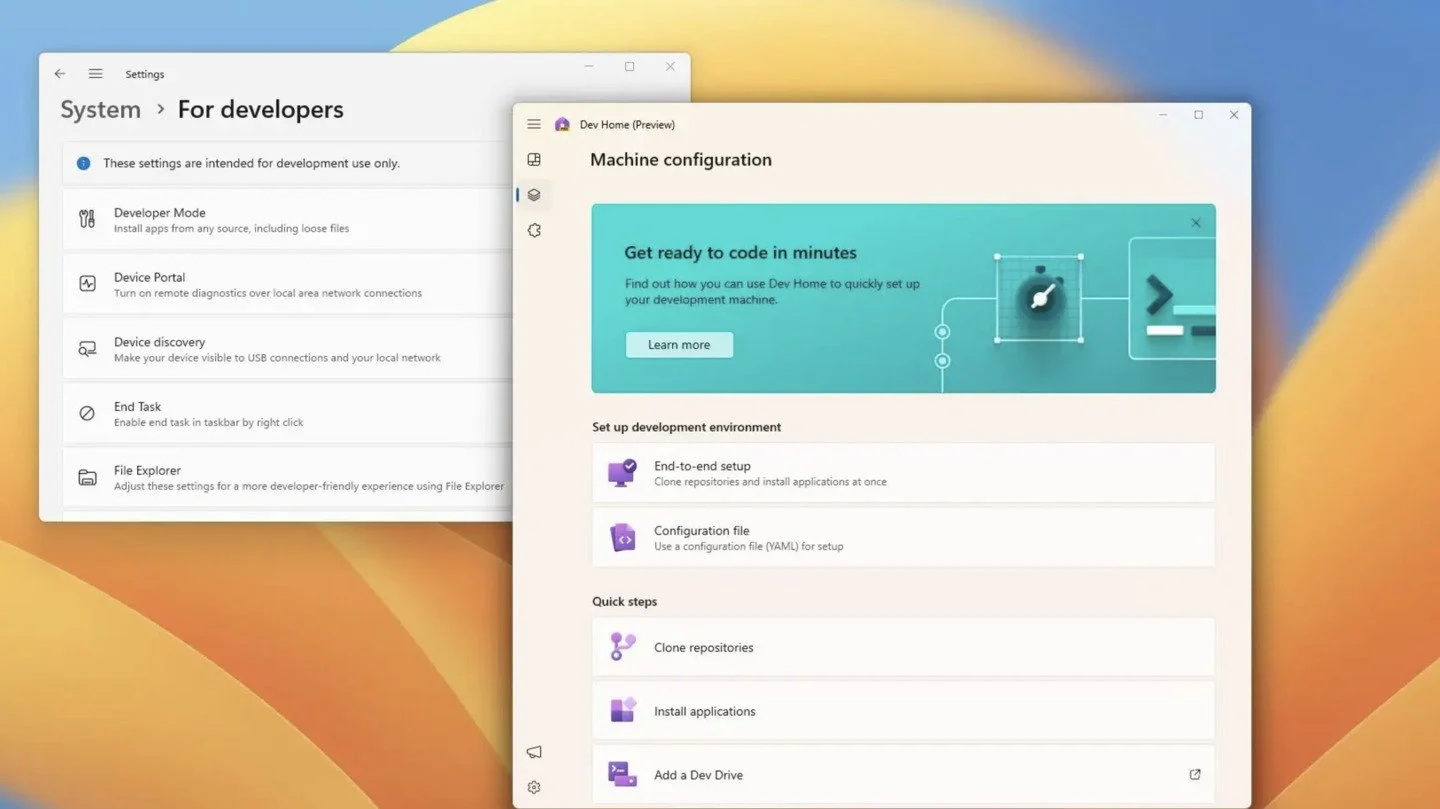The image size is (1440, 809).
Task: Select the Developer Mode title text
Action: tap(160, 212)
